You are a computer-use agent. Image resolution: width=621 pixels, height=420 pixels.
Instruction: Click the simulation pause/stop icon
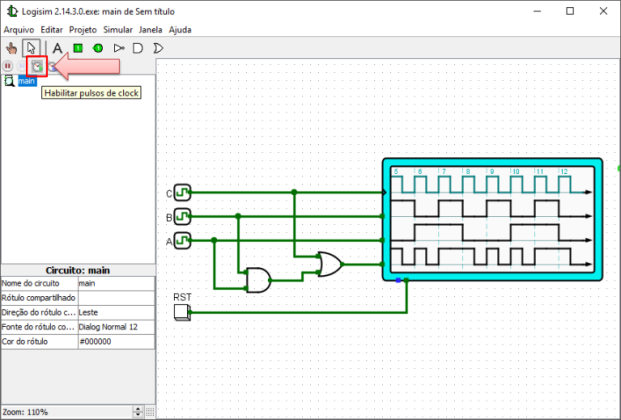[12, 66]
